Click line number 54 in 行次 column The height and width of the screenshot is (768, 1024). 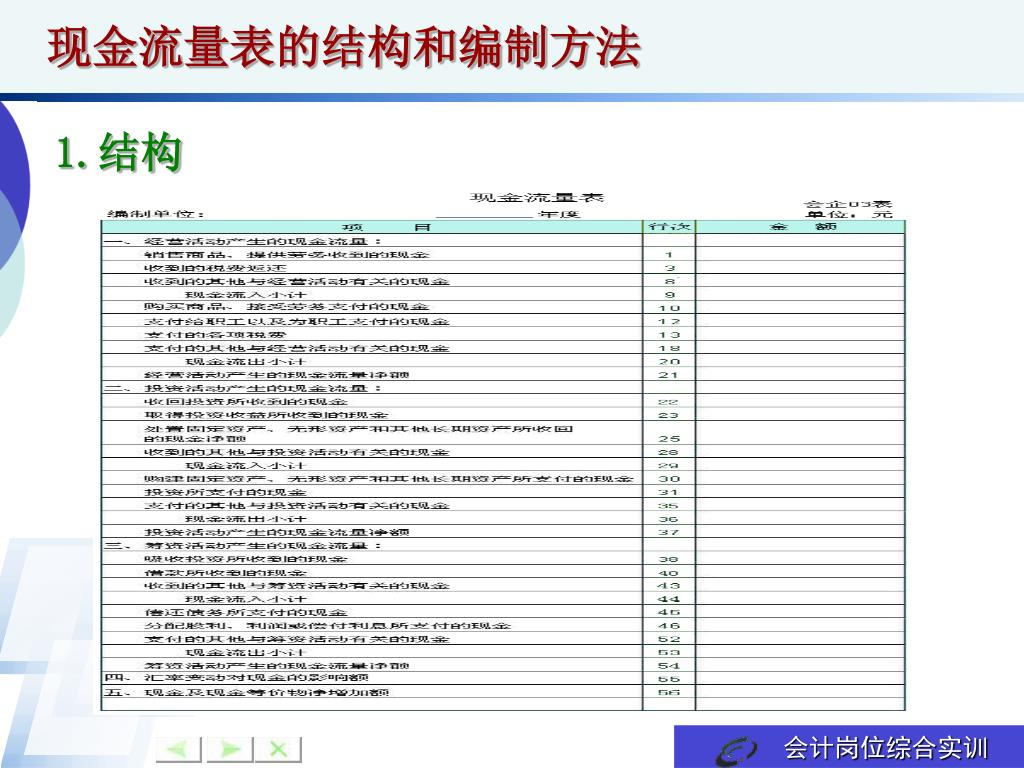(x=669, y=666)
